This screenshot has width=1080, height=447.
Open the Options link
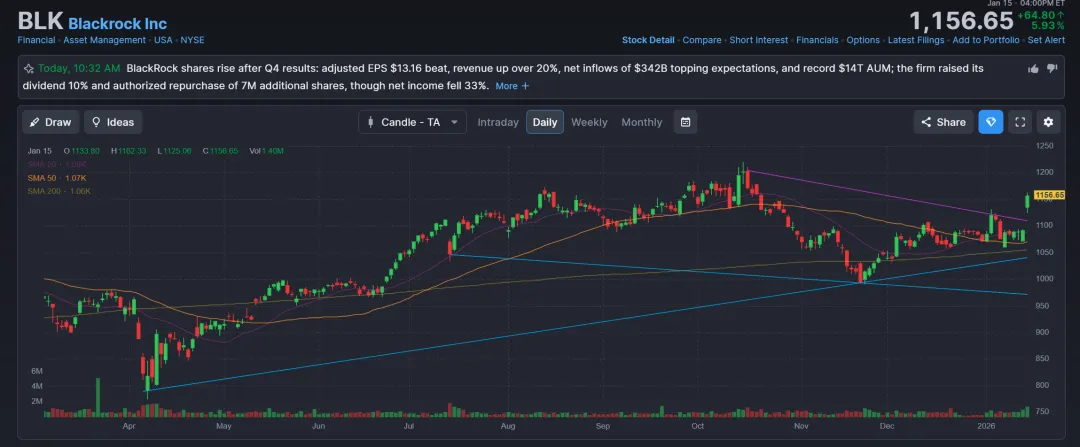863,40
